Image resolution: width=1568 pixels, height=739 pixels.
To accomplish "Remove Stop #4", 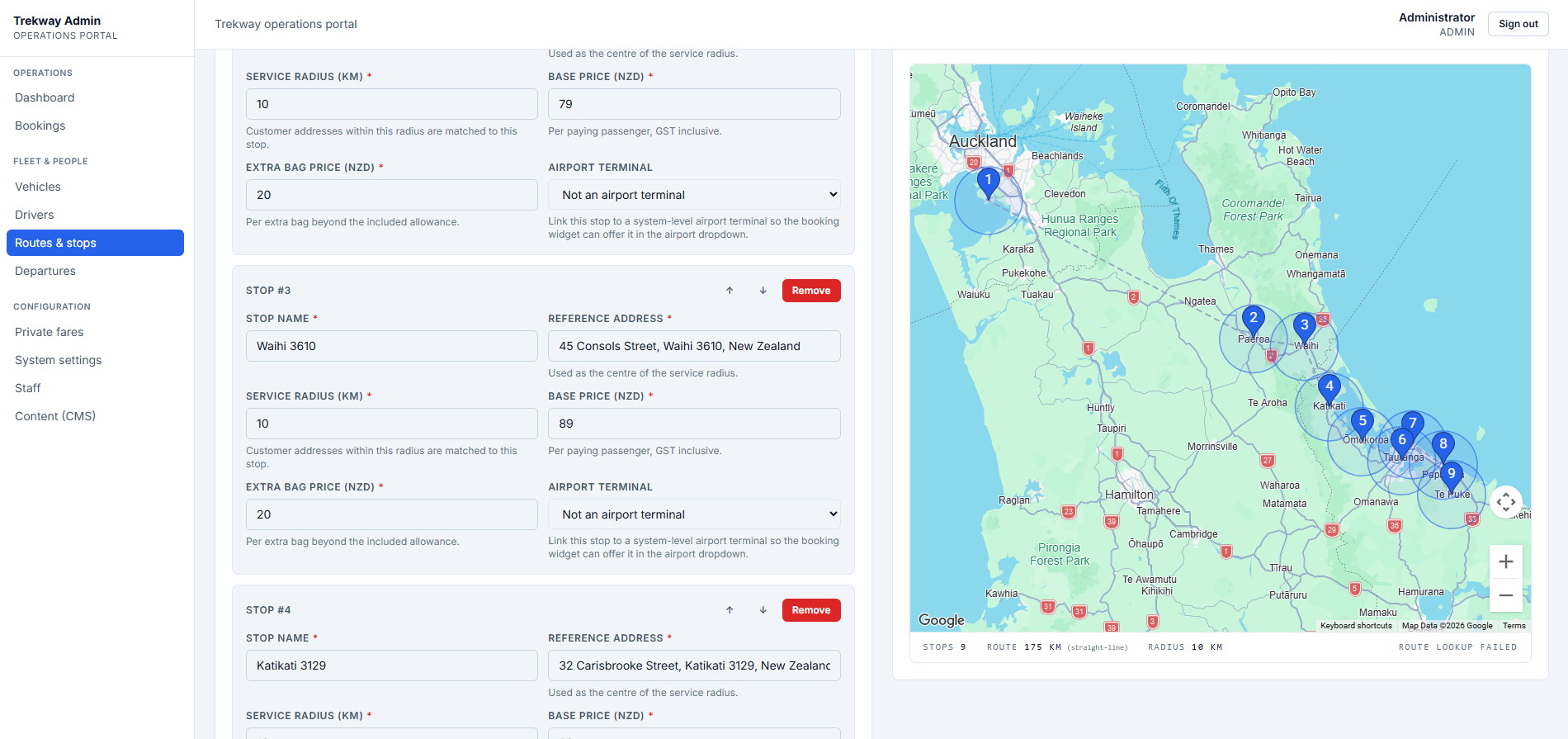I will (811, 610).
